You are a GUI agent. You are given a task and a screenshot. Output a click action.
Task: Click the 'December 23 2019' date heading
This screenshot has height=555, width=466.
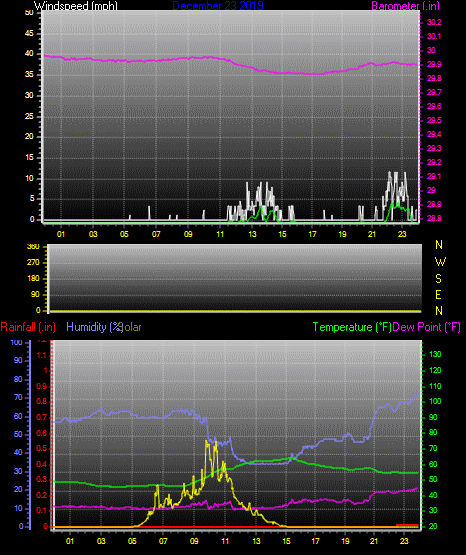pyautogui.click(x=218, y=6)
